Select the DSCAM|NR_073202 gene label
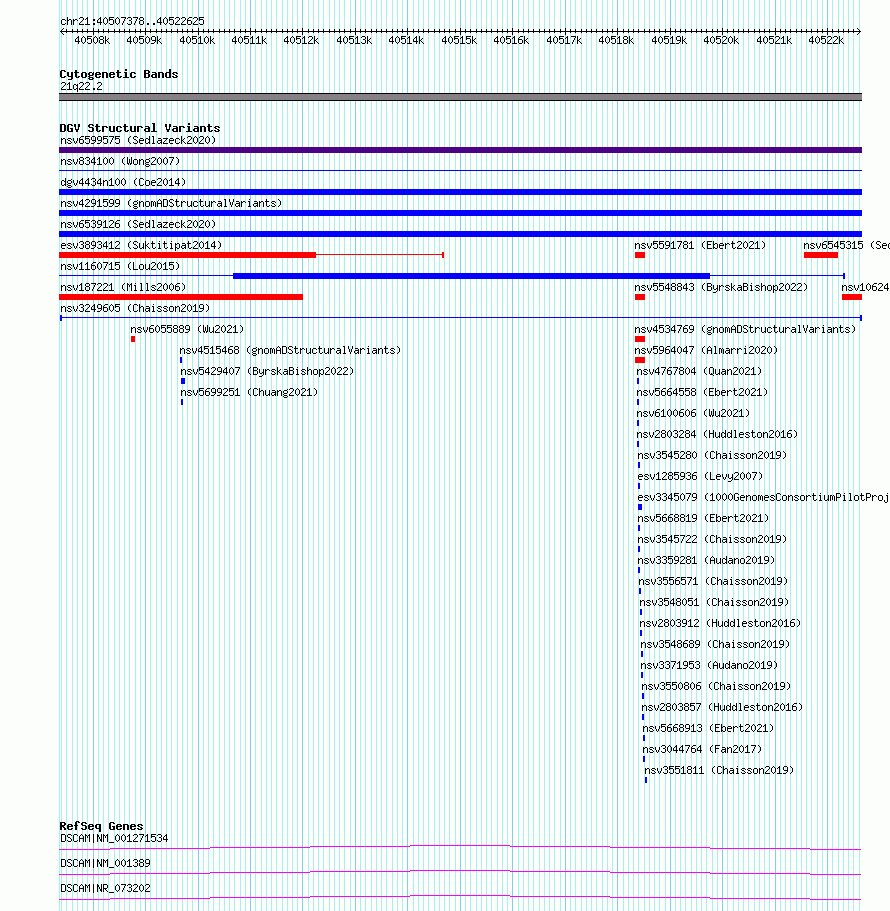 point(105,888)
